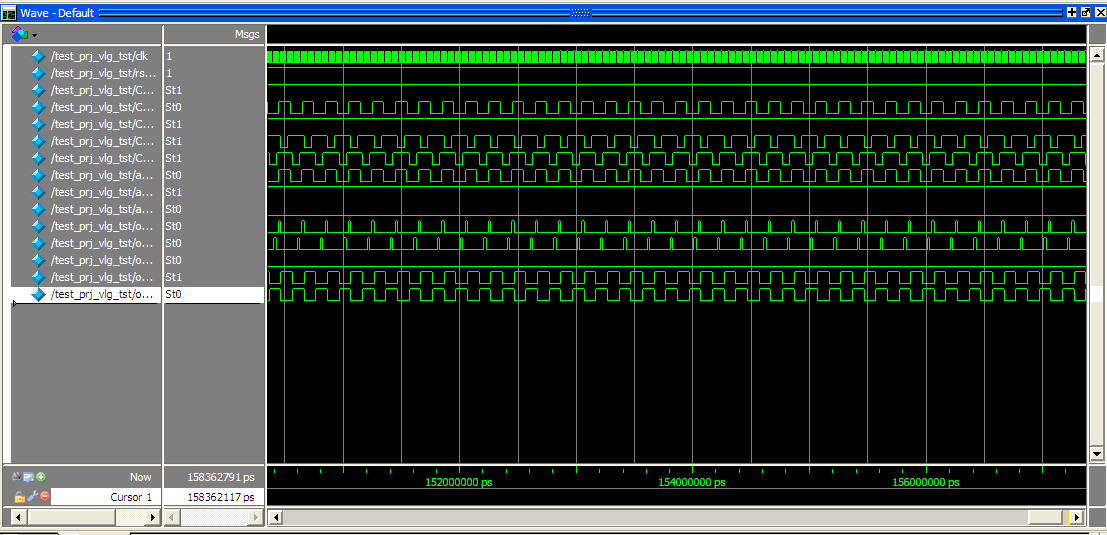Click the green Insert Cursor plus icon
This screenshot has width=1107, height=535.
click(x=41, y=477)
